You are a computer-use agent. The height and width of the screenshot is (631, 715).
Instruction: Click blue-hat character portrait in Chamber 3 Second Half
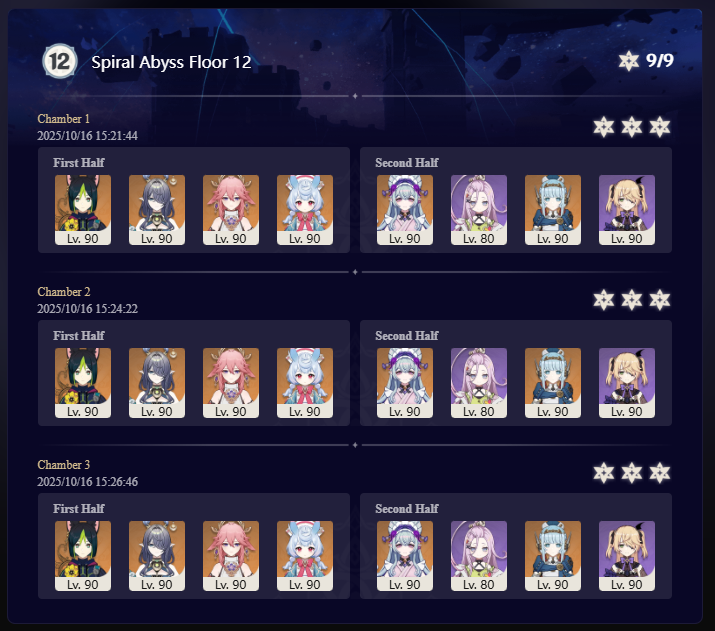(553, 556)
